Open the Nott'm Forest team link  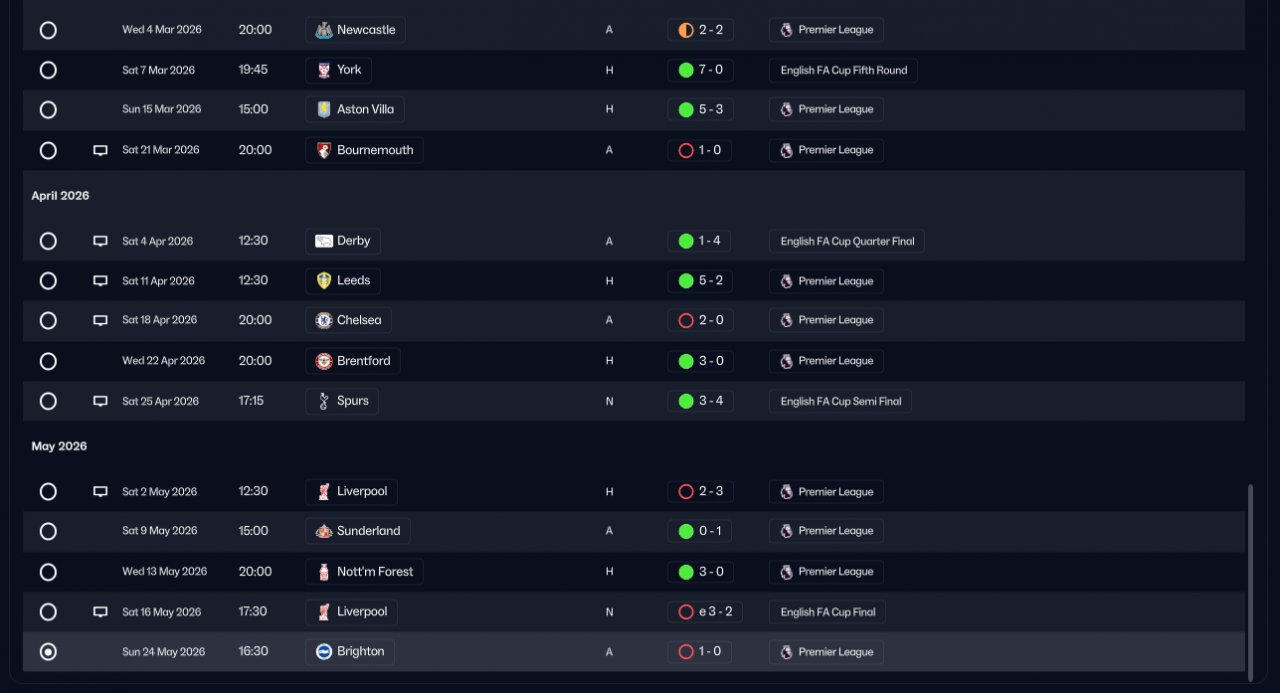[x=364, y=572]
